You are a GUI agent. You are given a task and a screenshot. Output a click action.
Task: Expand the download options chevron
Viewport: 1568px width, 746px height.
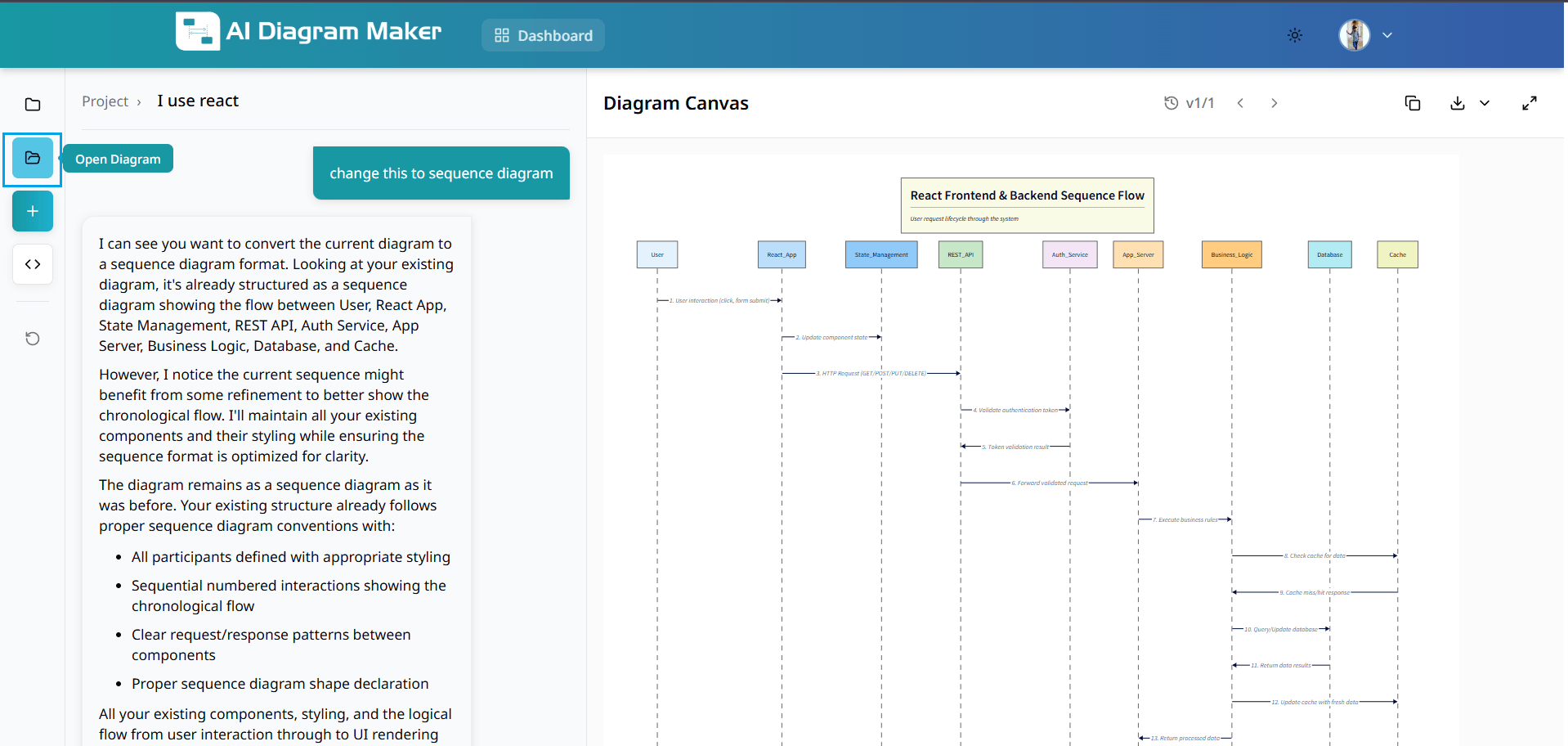1485,103
